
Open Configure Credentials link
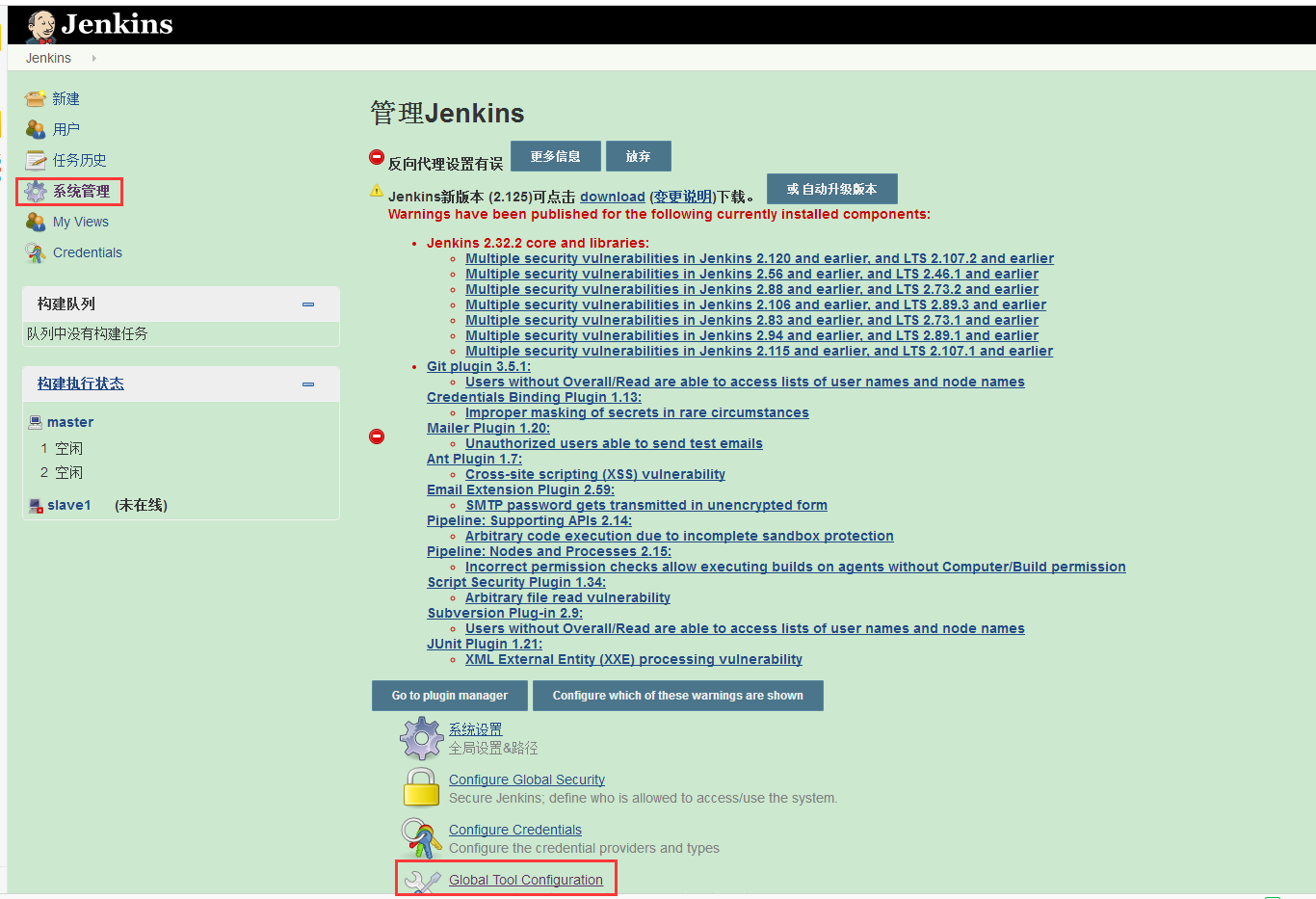(515, 830)
